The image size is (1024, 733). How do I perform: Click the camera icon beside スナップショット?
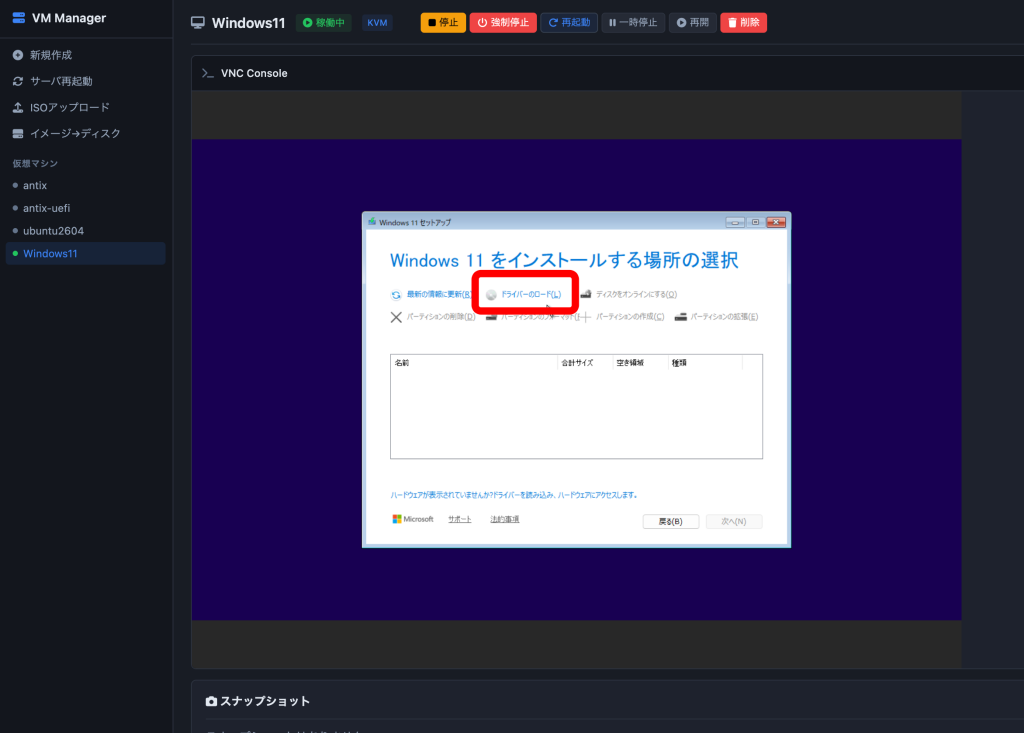(x=211, y=701)
